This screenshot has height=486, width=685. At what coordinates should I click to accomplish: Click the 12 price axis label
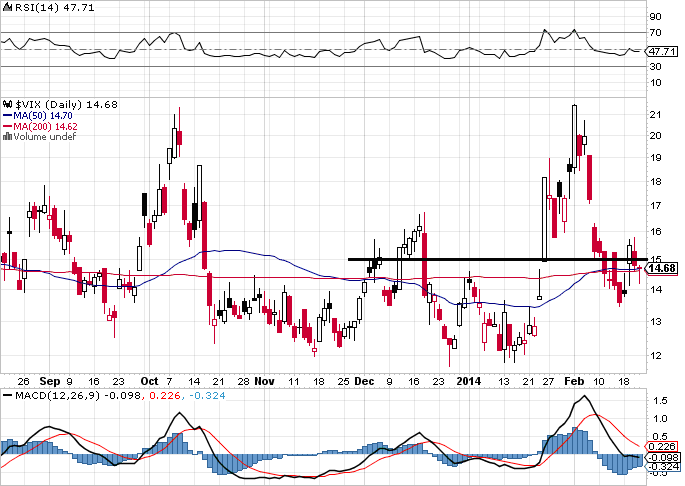655,355
